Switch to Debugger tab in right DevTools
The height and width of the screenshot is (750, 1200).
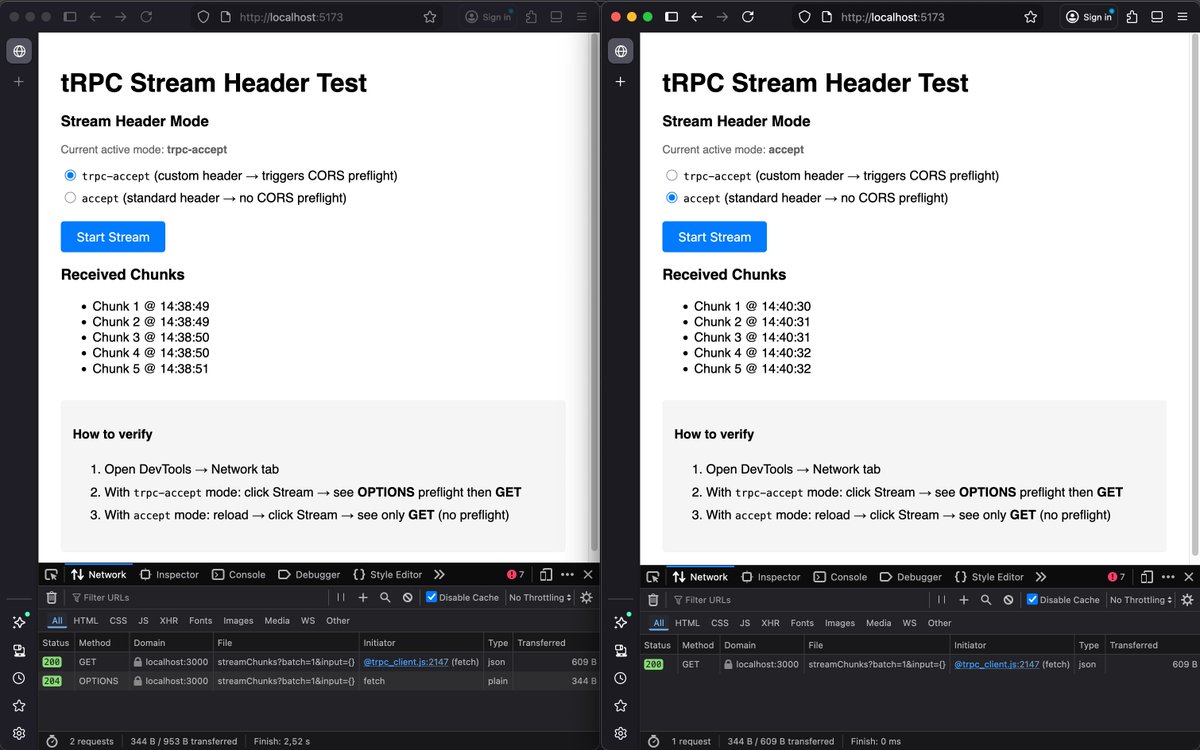pyautogui.click(x=910, y=577)
